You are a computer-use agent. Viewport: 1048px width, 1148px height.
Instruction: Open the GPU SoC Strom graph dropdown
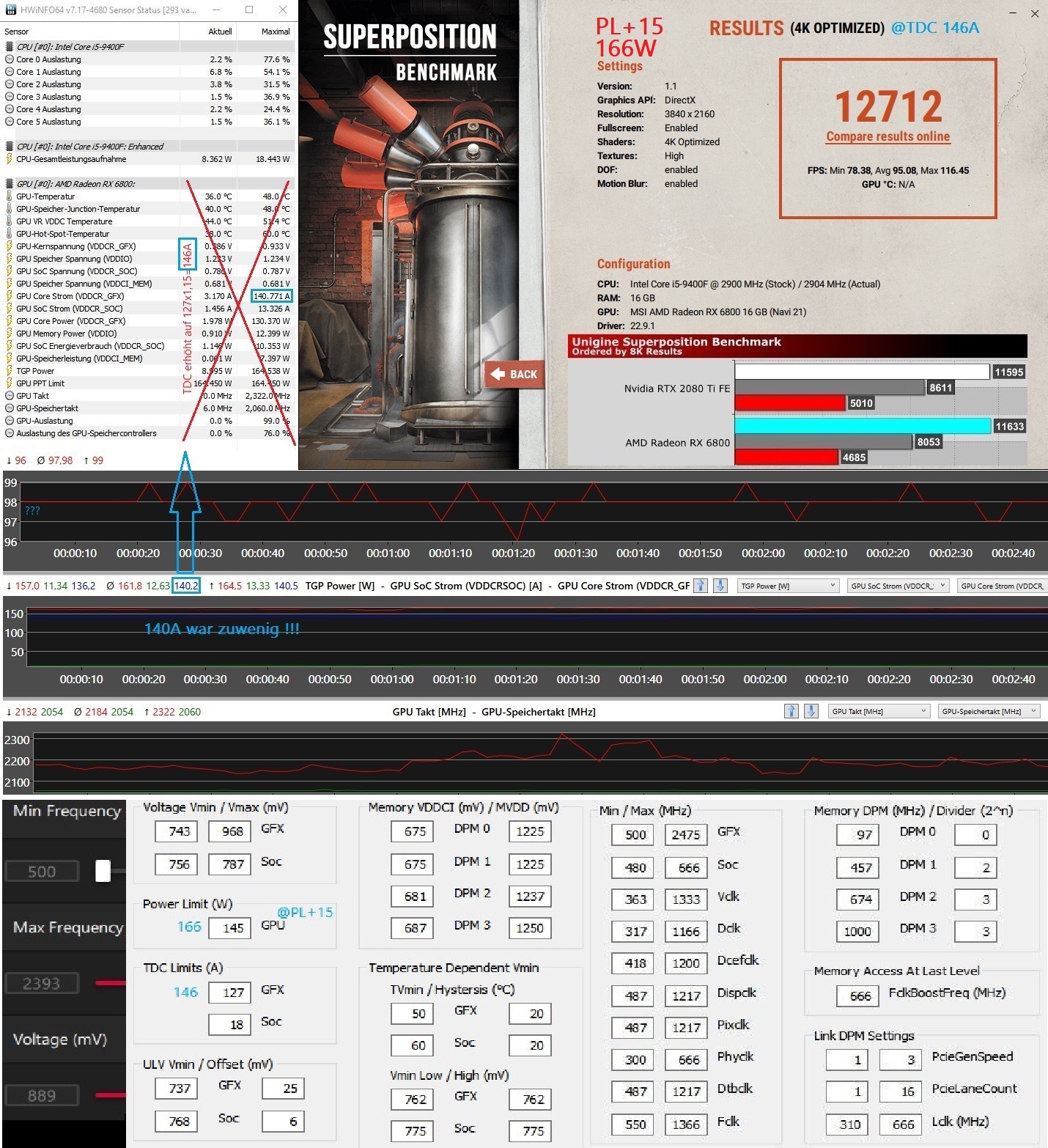tap(898, 586)
